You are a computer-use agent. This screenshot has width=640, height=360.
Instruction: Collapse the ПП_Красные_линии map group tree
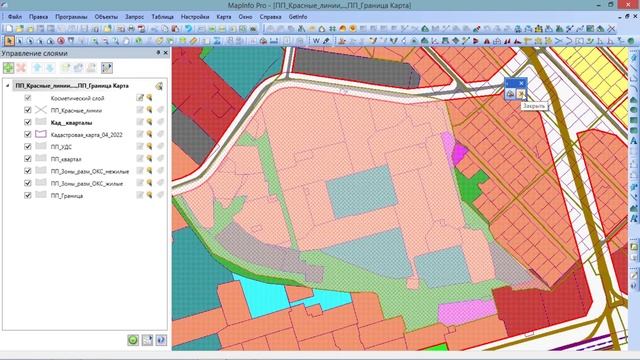pyautogui.click(x=7, y=86)
